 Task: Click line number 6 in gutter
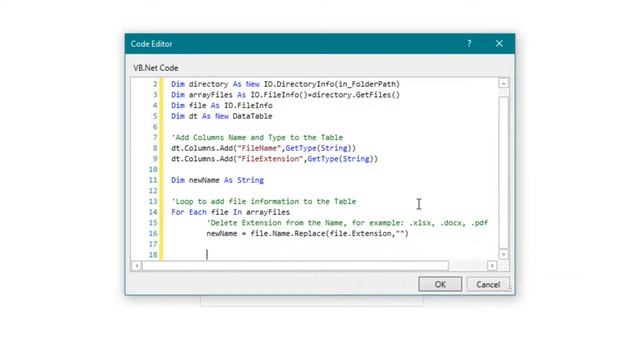(x=155, y=127)
